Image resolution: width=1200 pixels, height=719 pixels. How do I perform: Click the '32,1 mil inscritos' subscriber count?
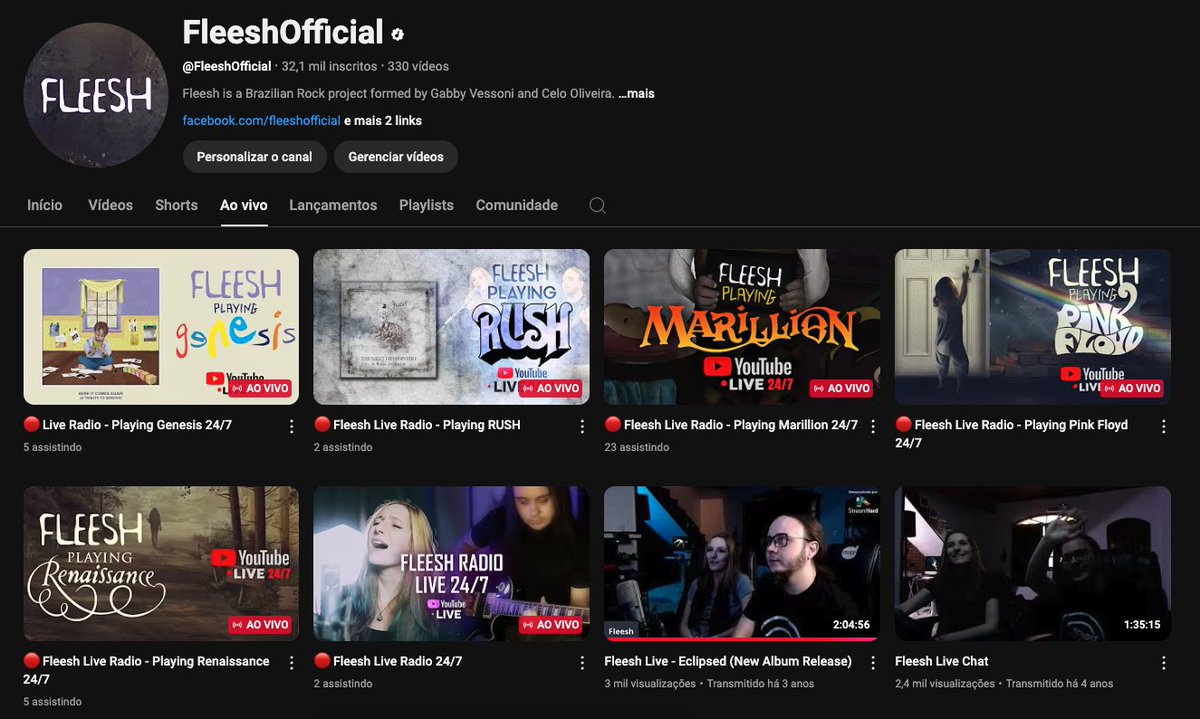tap(329, 66)
